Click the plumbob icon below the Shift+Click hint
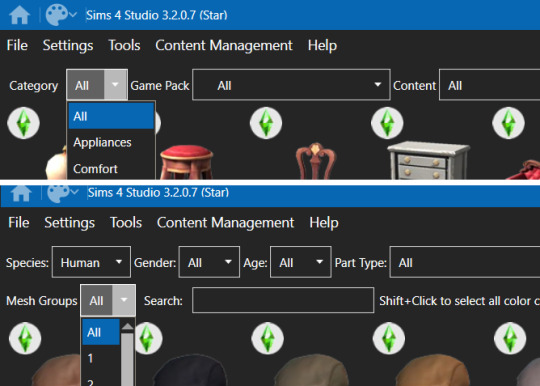Screen dimensions: 540x386 coord(510,338)
